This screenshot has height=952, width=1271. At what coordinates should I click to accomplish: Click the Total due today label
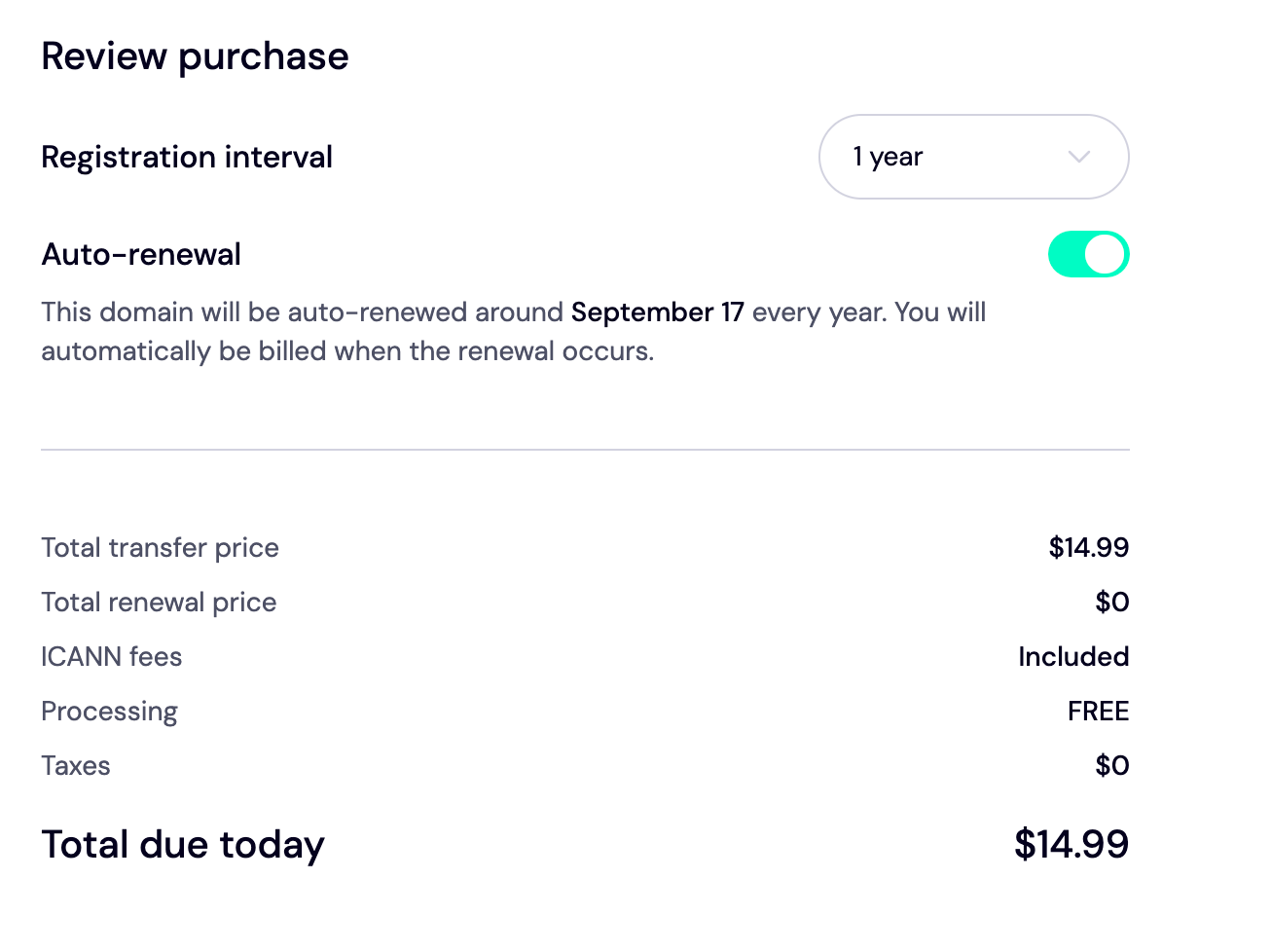coord(183,845)
